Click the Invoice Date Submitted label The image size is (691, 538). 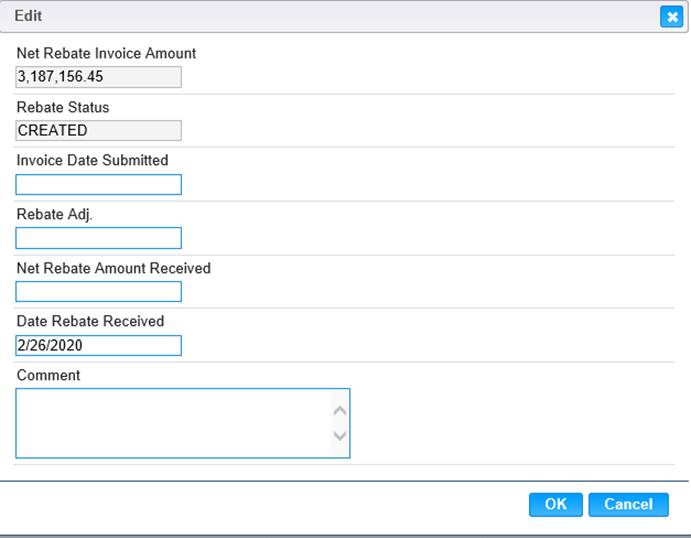tap(93, 160)
